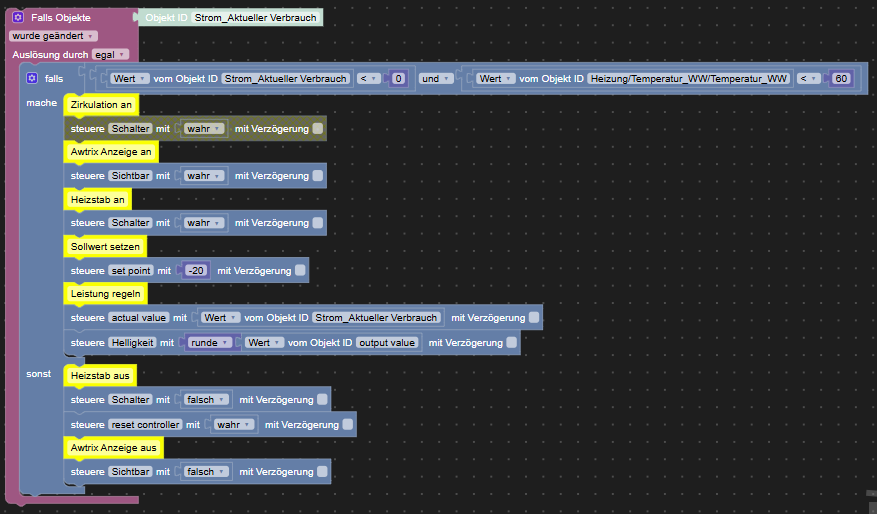
Task: Toggle delay checkbox on actual value row
Action: pos(534,317)
